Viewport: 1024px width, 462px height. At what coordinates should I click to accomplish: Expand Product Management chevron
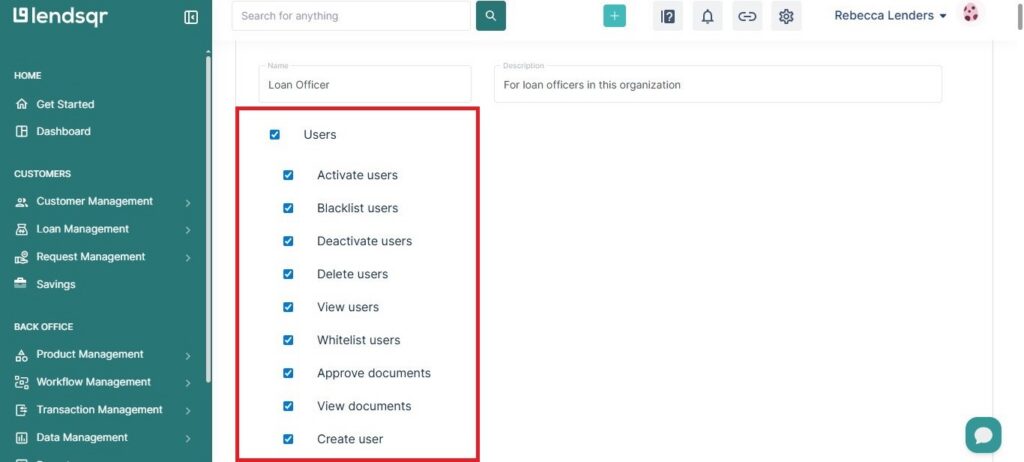coord(187,356)
